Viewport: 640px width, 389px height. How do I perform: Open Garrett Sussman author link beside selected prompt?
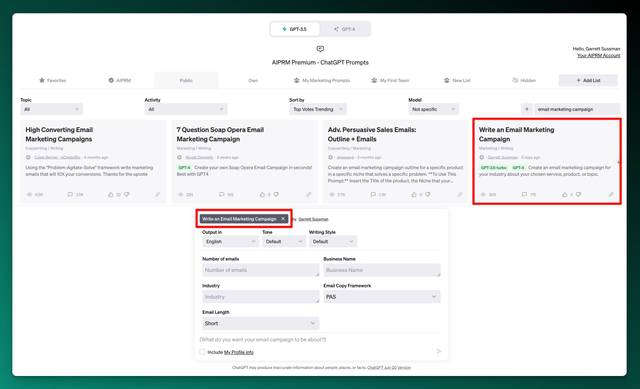313,220
